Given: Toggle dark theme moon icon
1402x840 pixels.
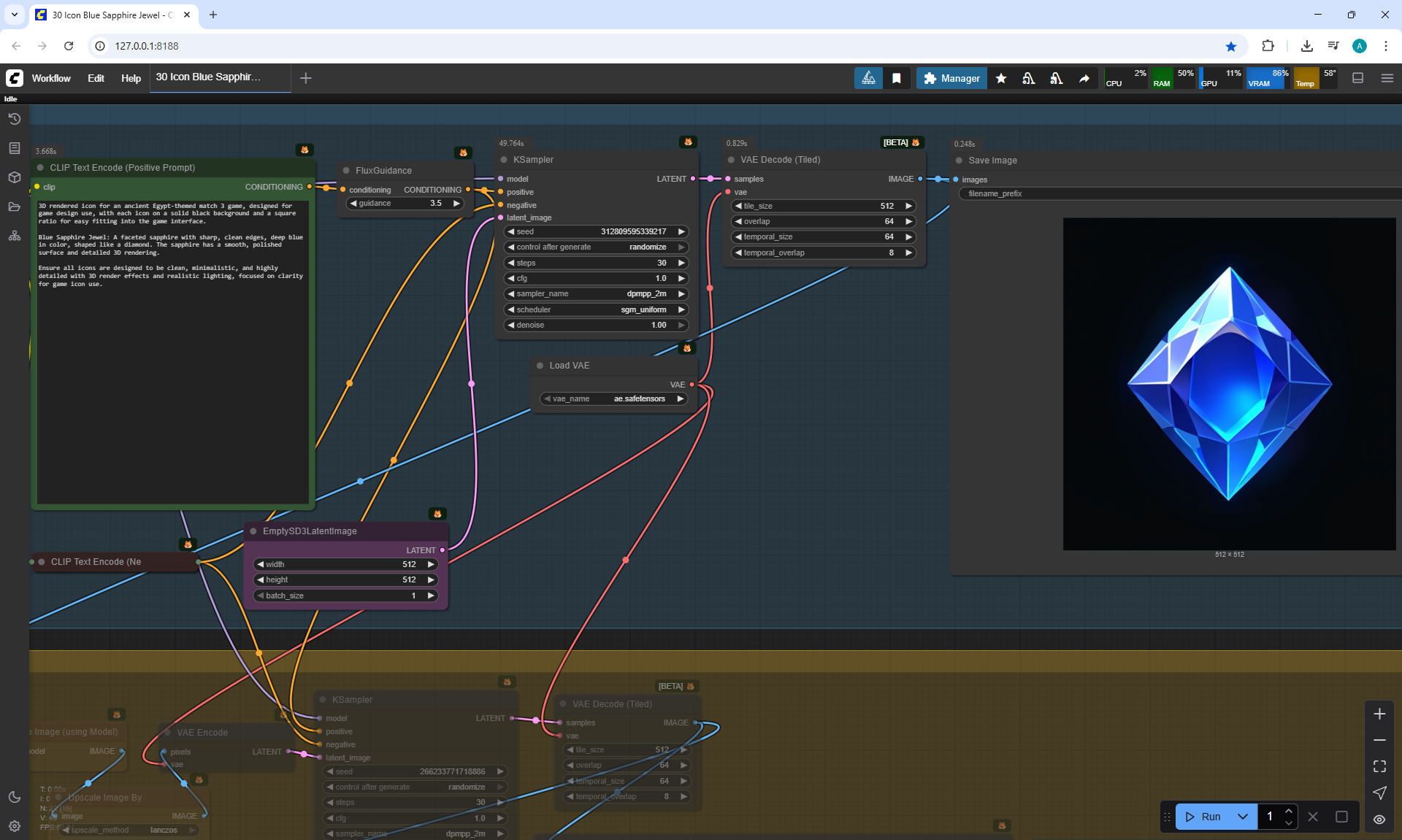Looking at the screenshot, I should click(x=14, y=797).
